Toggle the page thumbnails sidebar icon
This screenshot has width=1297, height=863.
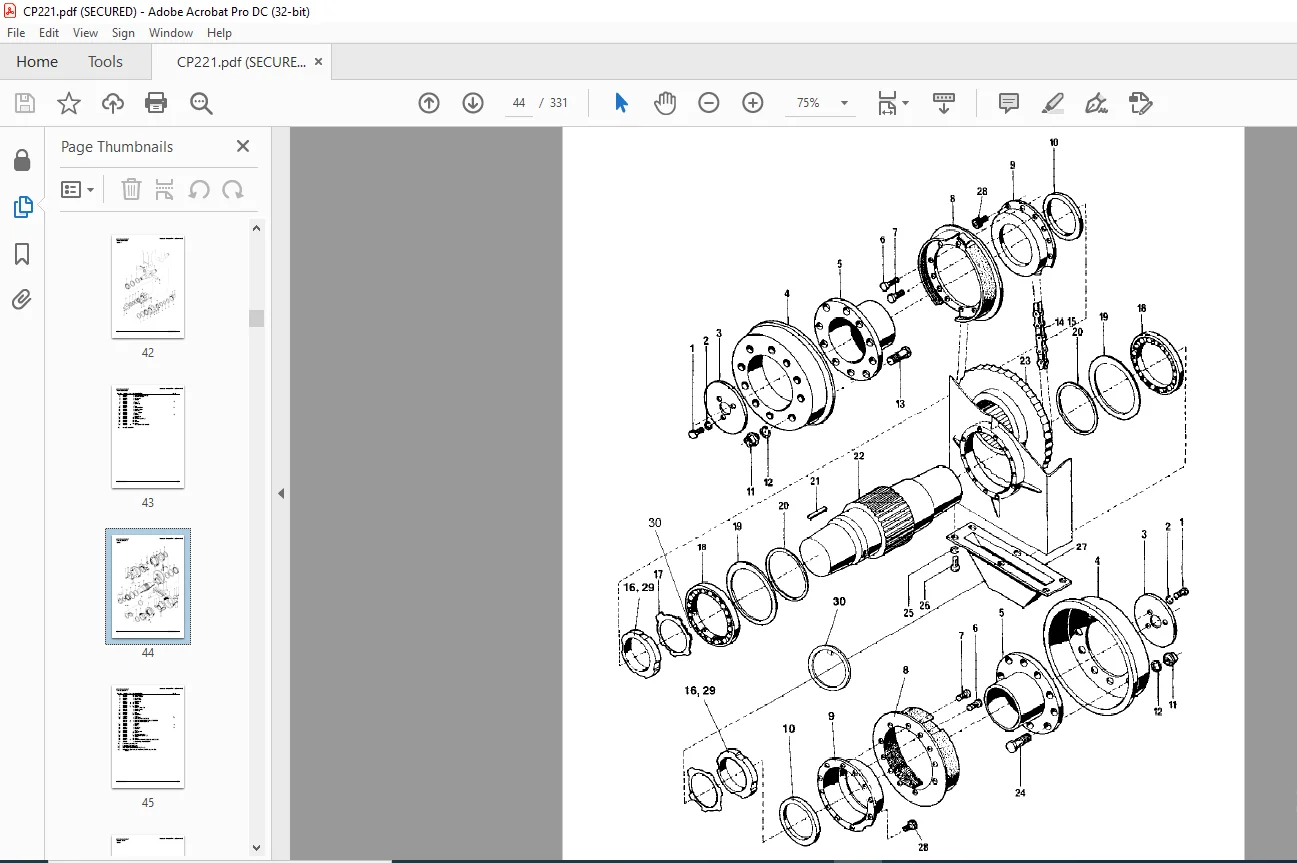[x=22, y=207]
